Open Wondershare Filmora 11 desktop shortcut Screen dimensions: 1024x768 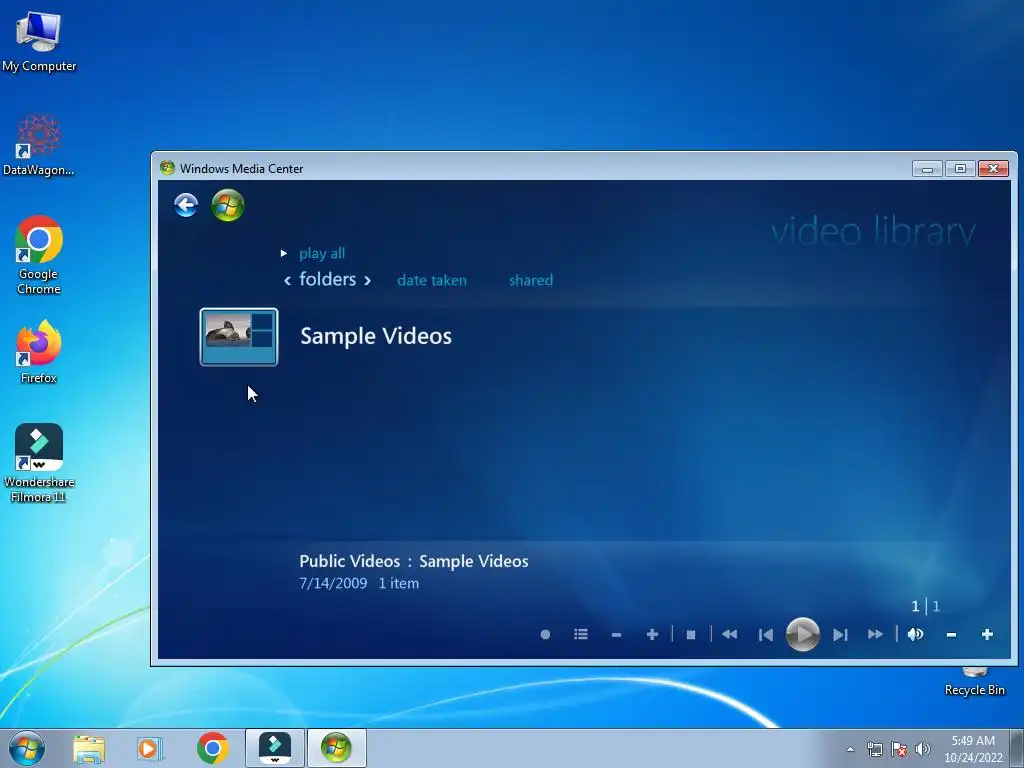pyautogui.click(x=39, y=463)
